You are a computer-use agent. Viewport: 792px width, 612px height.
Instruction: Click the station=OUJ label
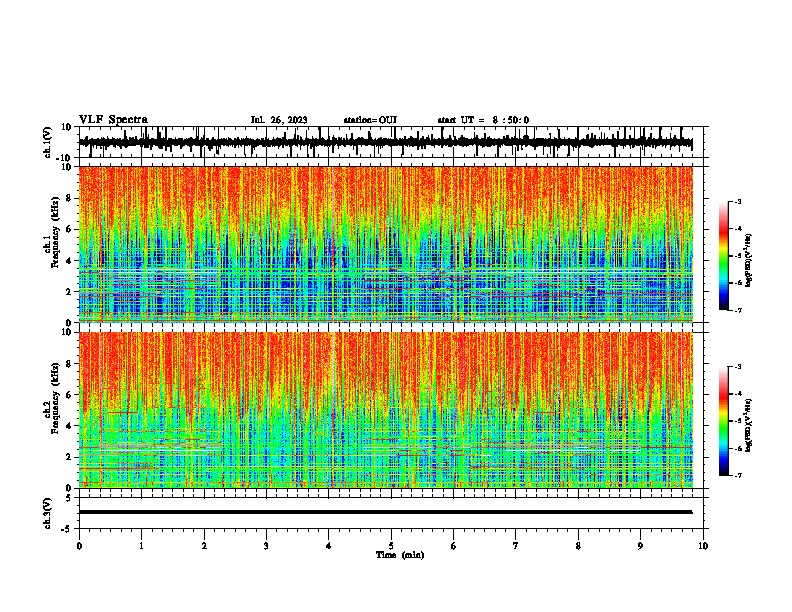click(370, 120)
